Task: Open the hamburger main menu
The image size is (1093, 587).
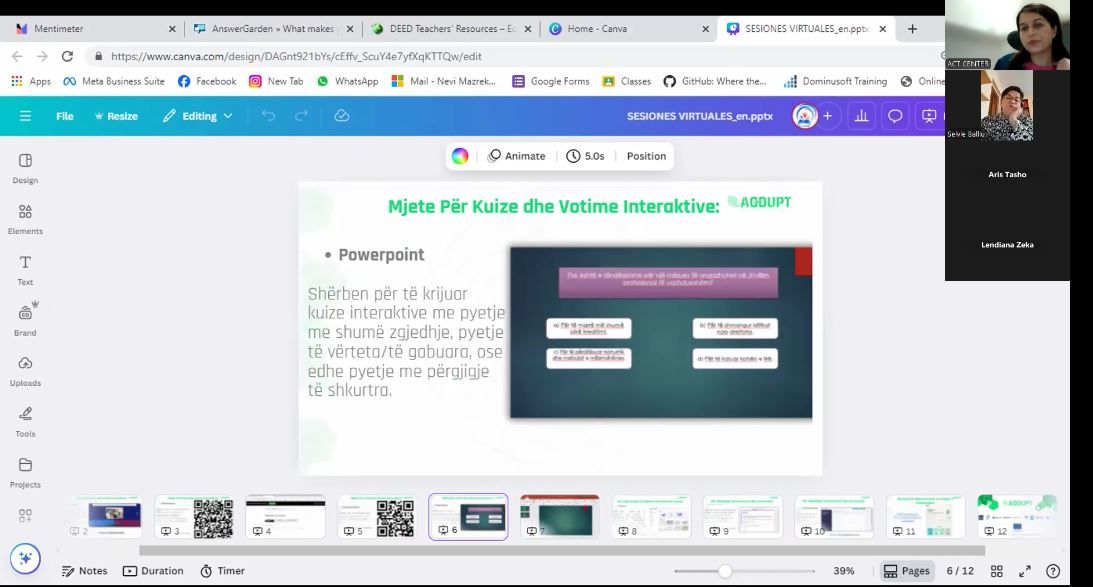Action: pos(25,116)
